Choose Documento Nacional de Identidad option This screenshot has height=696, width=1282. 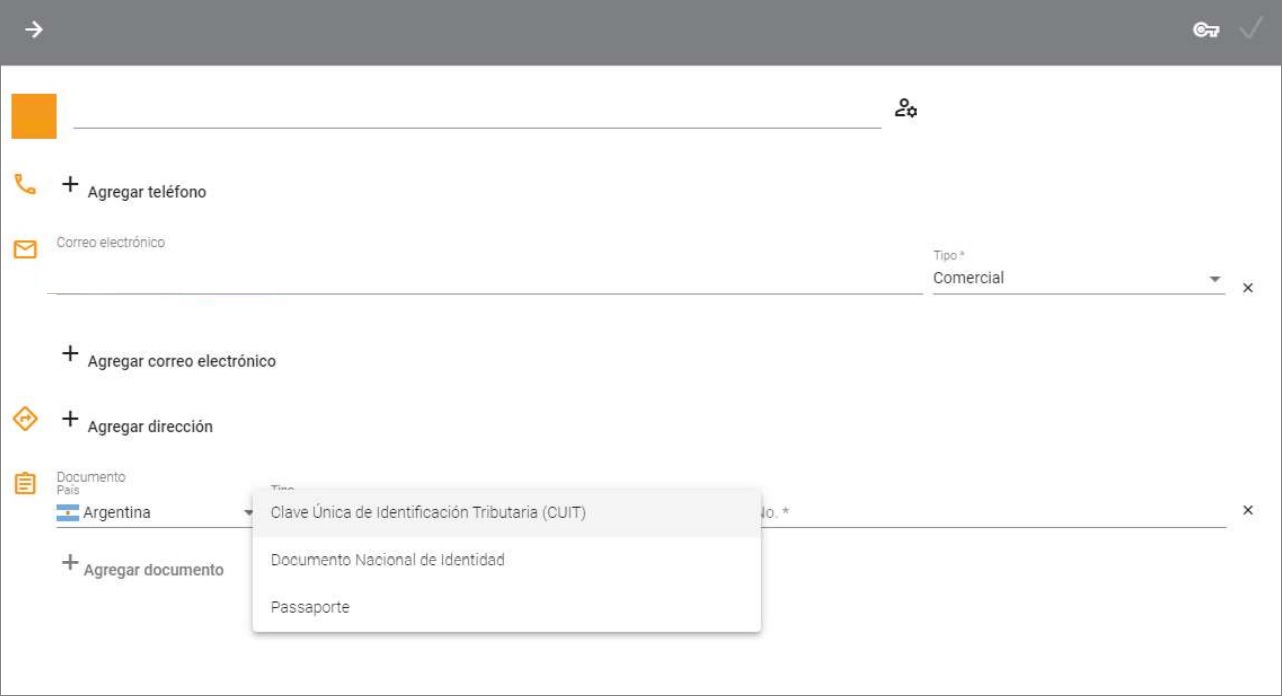coord(388,560)
